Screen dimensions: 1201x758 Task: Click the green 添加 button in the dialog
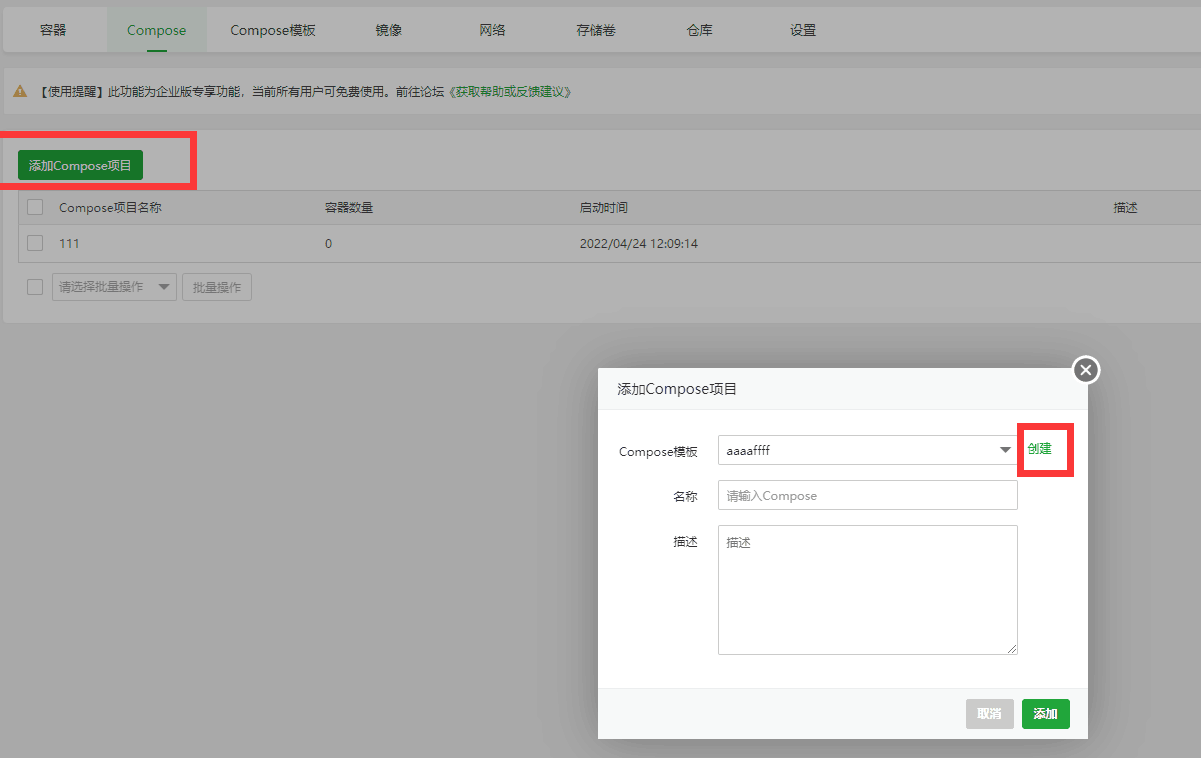1046,714
